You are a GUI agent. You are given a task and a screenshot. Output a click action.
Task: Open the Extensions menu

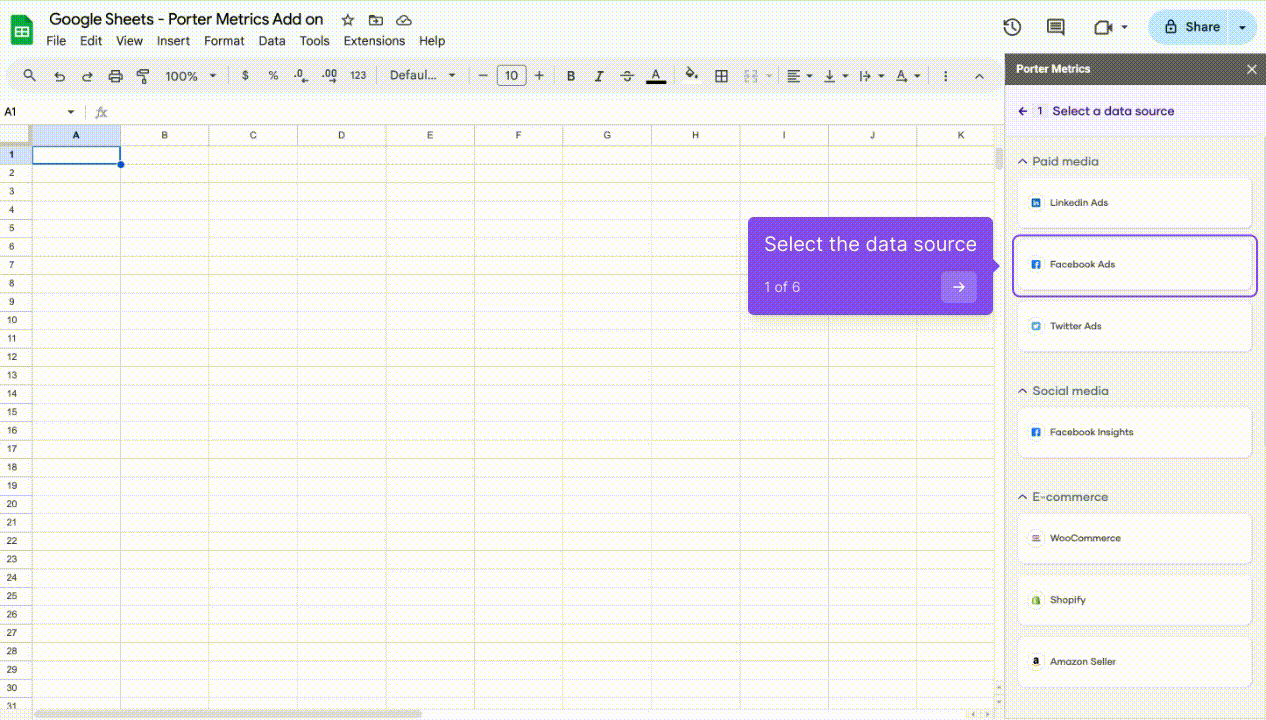click(374, 41)
